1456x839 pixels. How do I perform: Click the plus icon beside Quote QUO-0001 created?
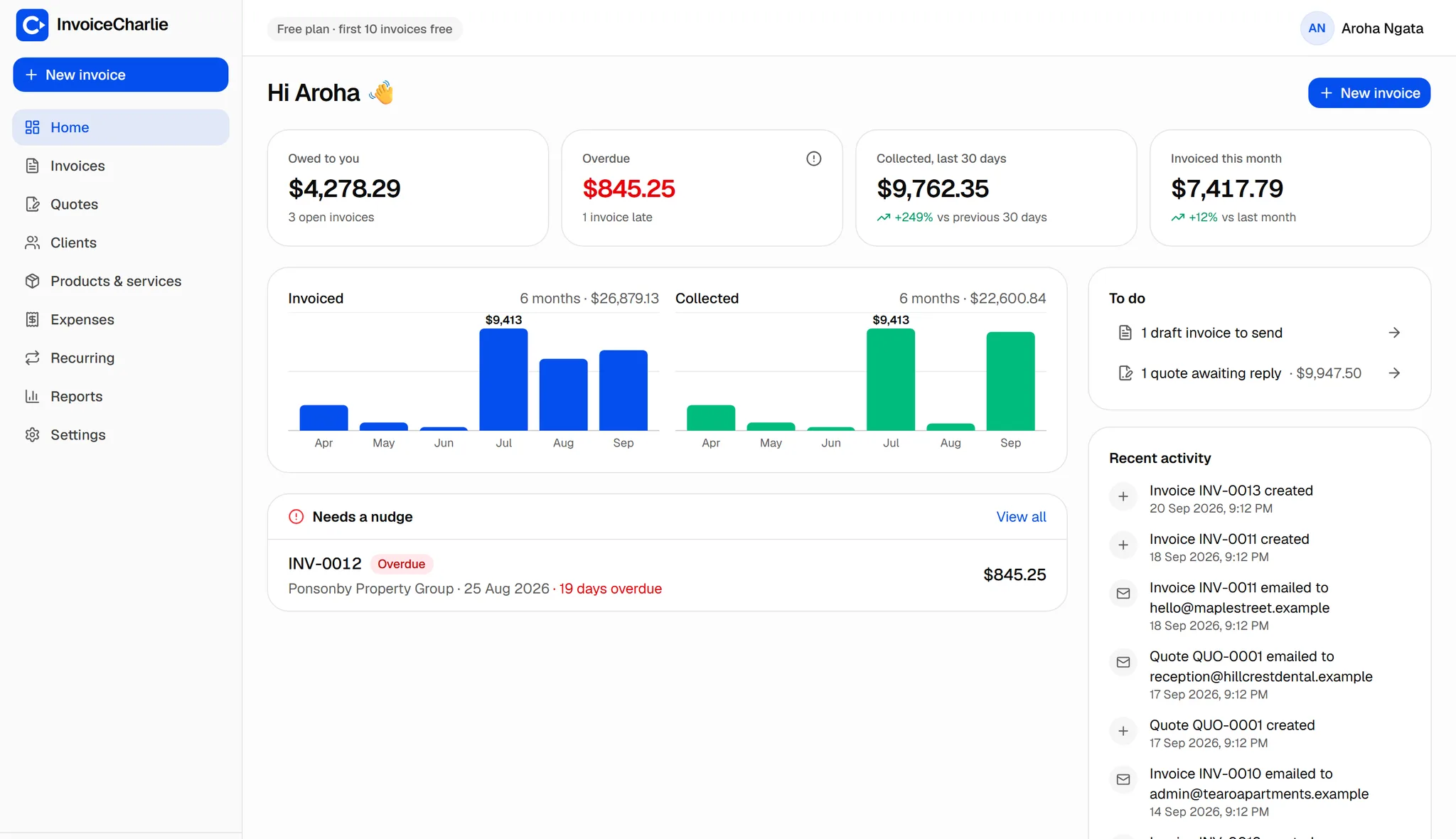pyautogui.click(x=1123, y=731)
